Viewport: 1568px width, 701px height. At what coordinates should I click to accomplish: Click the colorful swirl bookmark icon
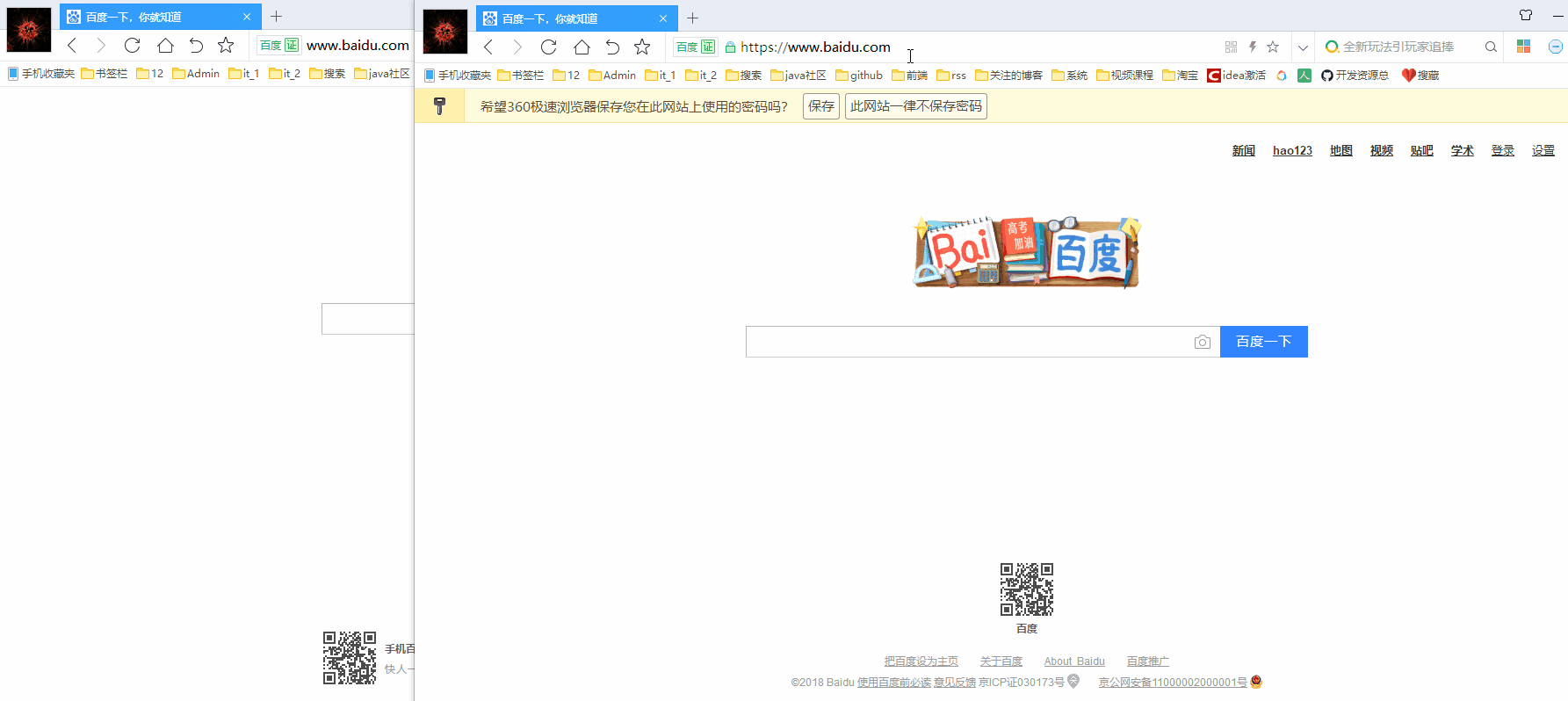1282,76
